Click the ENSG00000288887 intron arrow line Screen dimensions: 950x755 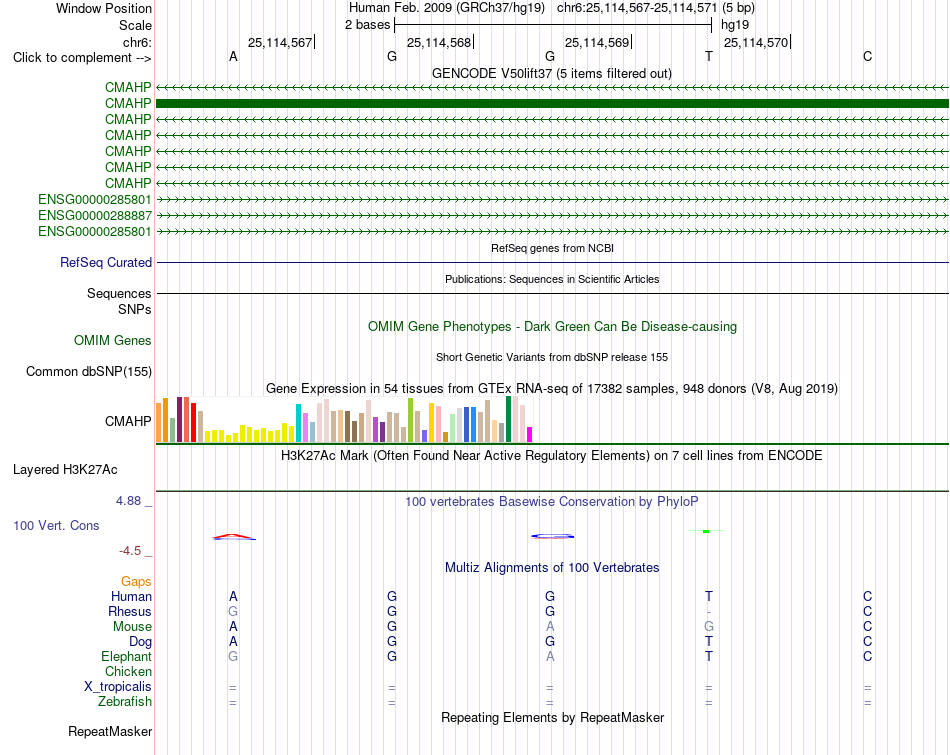click(553, 215)
